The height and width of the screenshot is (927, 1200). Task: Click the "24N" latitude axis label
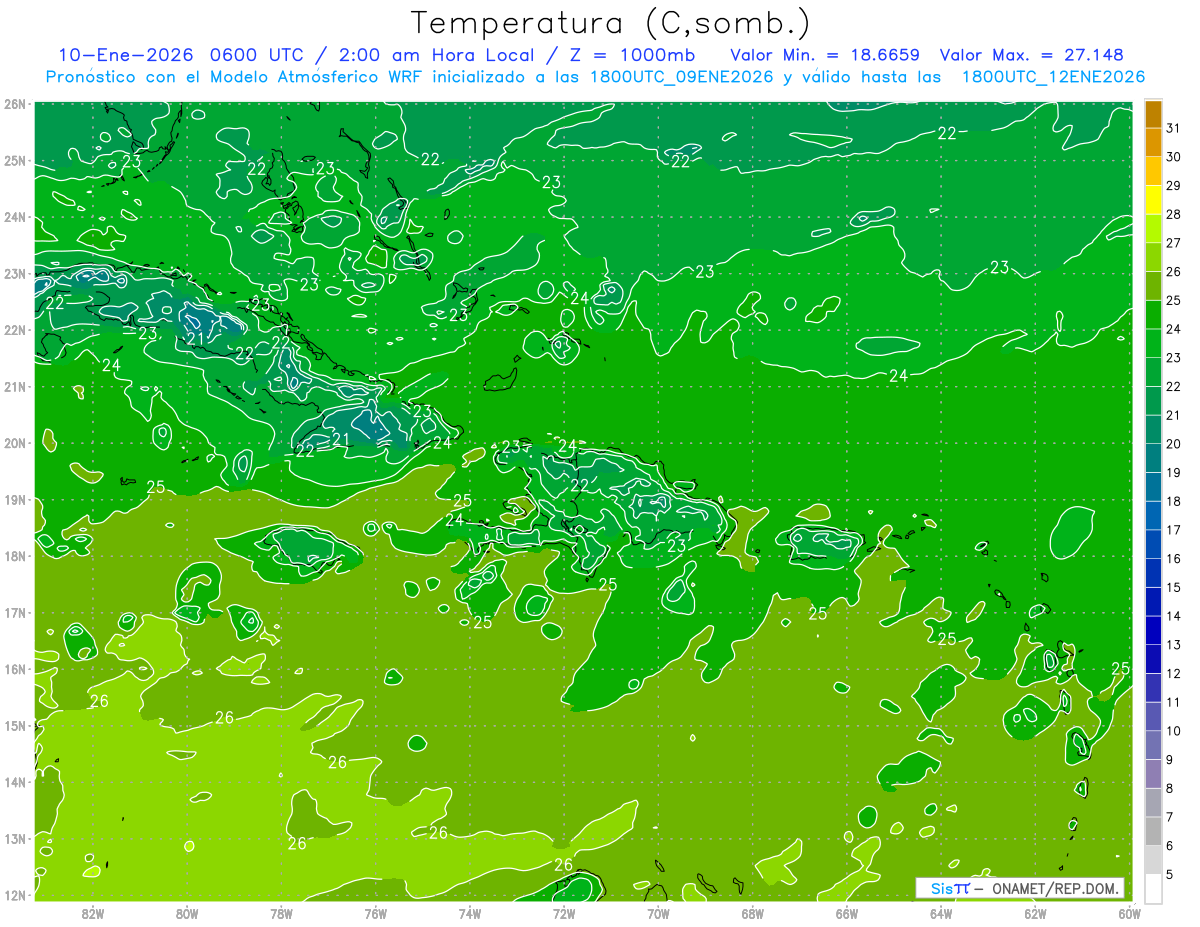coord(14,217)
